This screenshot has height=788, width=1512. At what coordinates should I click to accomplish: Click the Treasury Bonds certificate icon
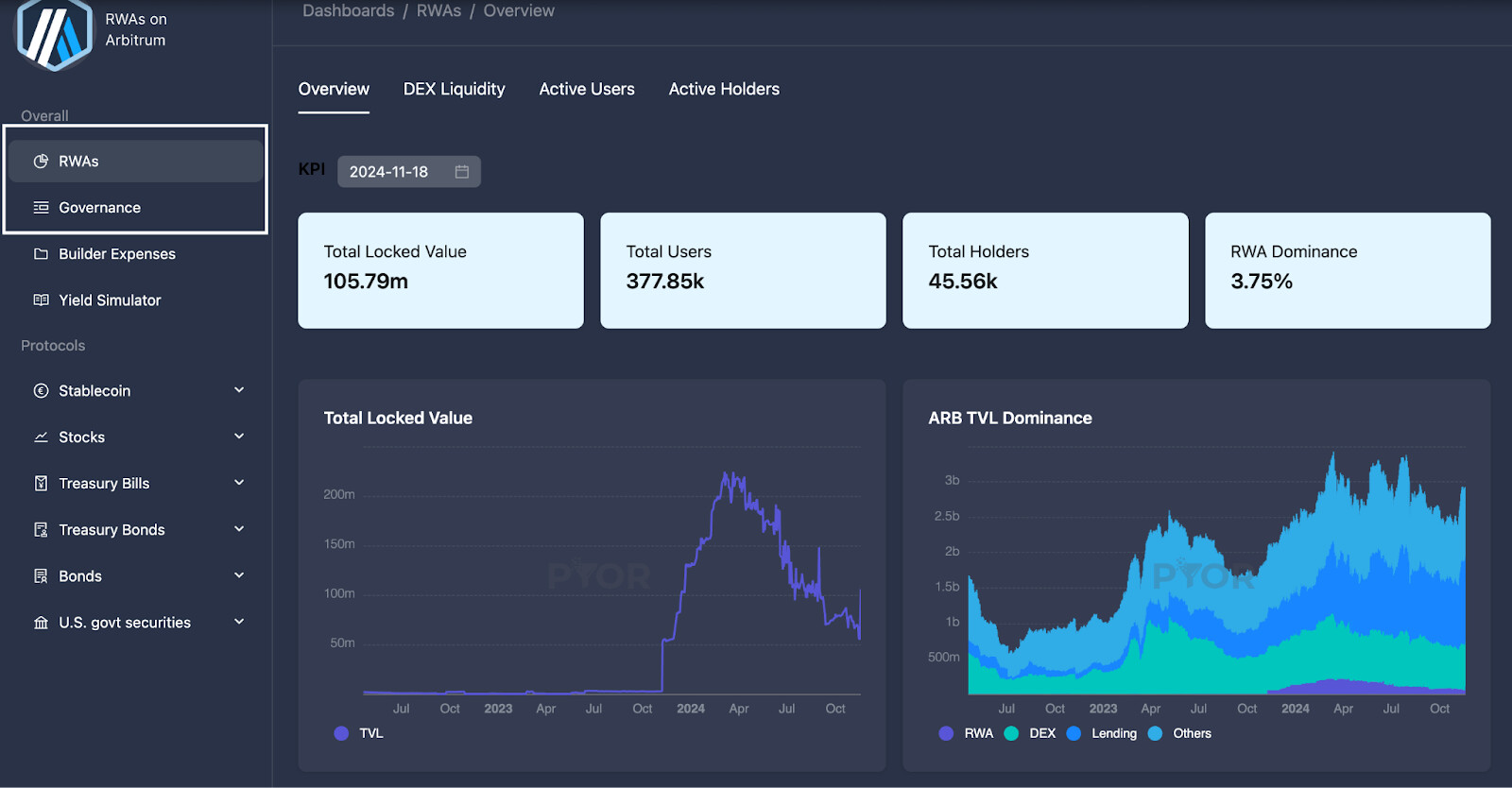point(41,530)
